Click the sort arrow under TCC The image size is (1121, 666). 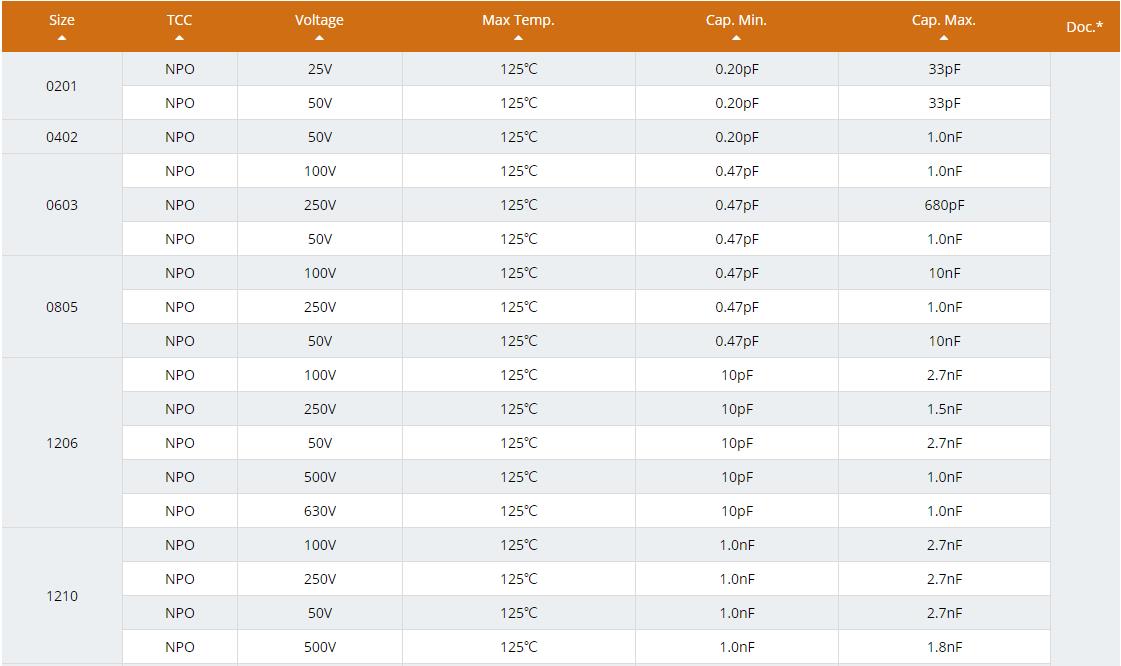[x=180, y=39]
